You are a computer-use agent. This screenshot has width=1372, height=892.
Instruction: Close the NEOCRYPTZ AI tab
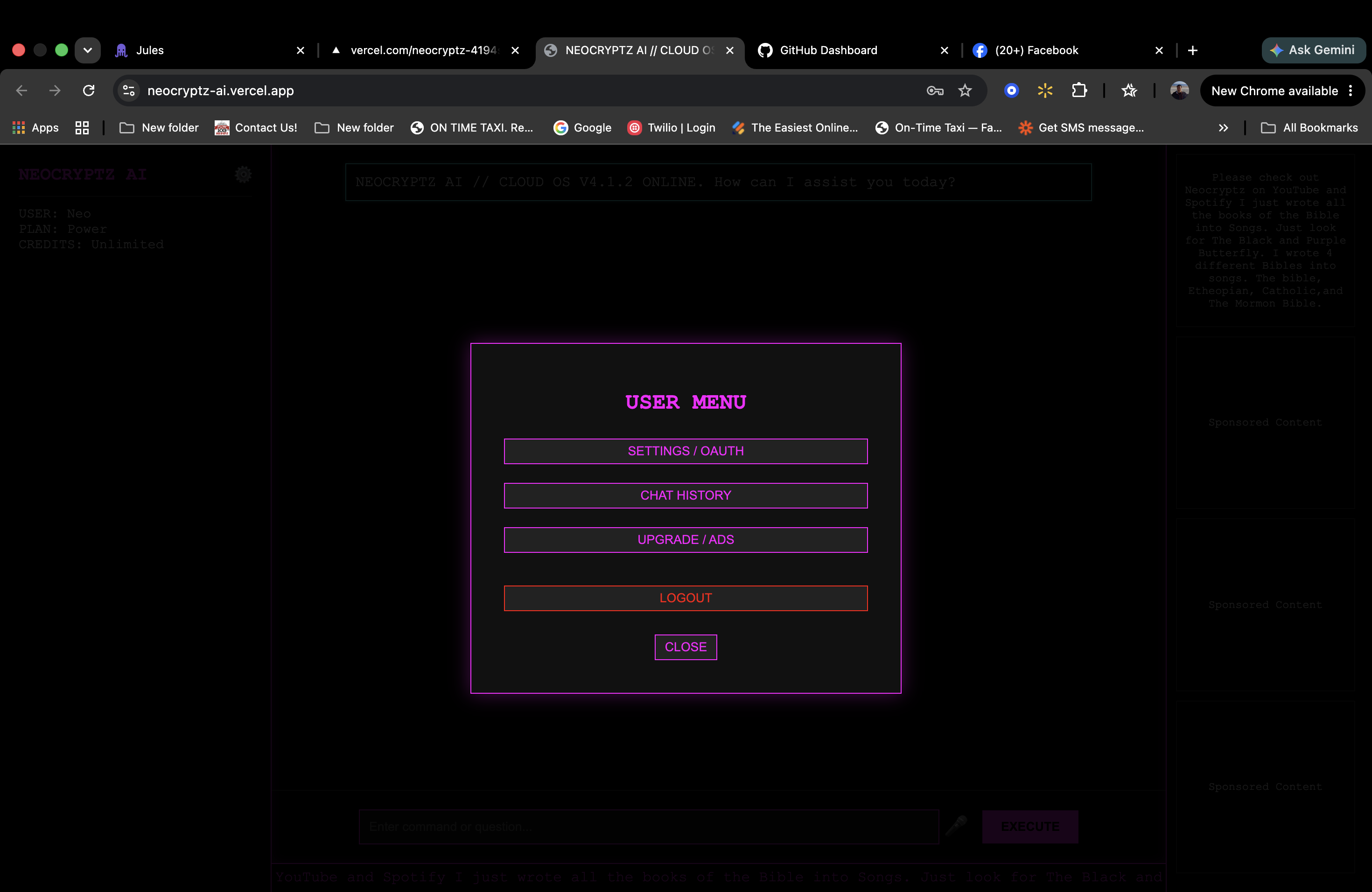(730, 51)
